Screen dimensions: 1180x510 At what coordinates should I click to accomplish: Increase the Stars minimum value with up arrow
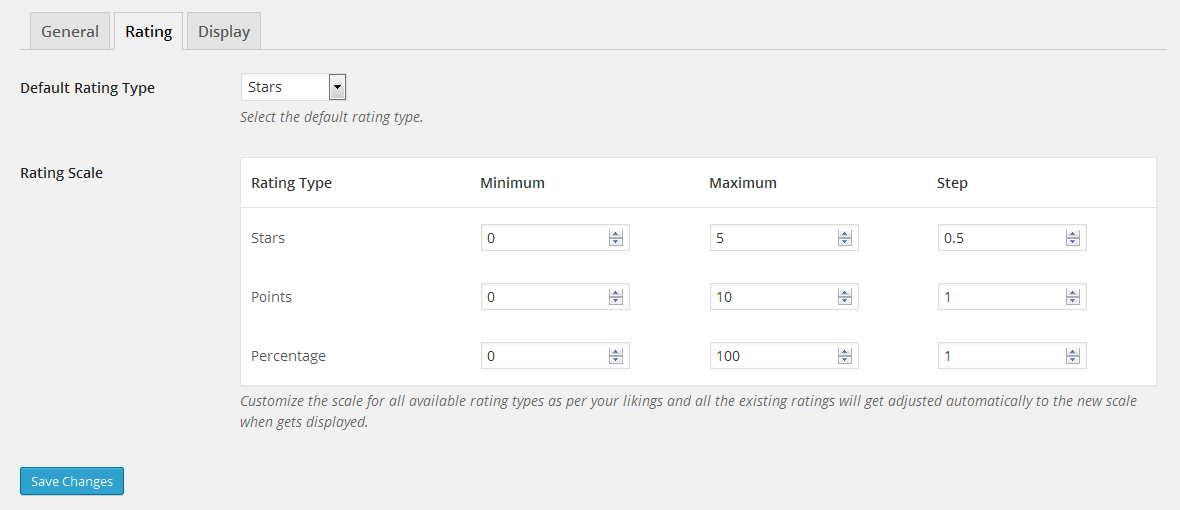coord(616,234)
